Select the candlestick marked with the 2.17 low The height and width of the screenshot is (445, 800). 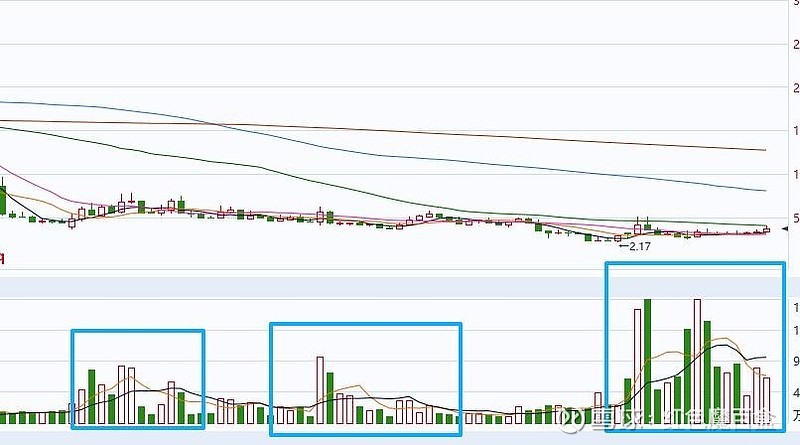[618, 238]
